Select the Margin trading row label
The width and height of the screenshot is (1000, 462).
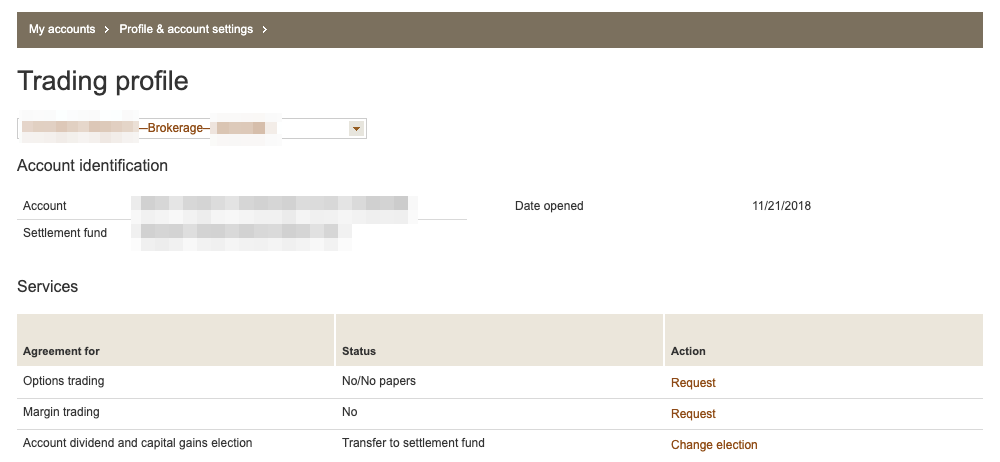[x=61, y=412]
